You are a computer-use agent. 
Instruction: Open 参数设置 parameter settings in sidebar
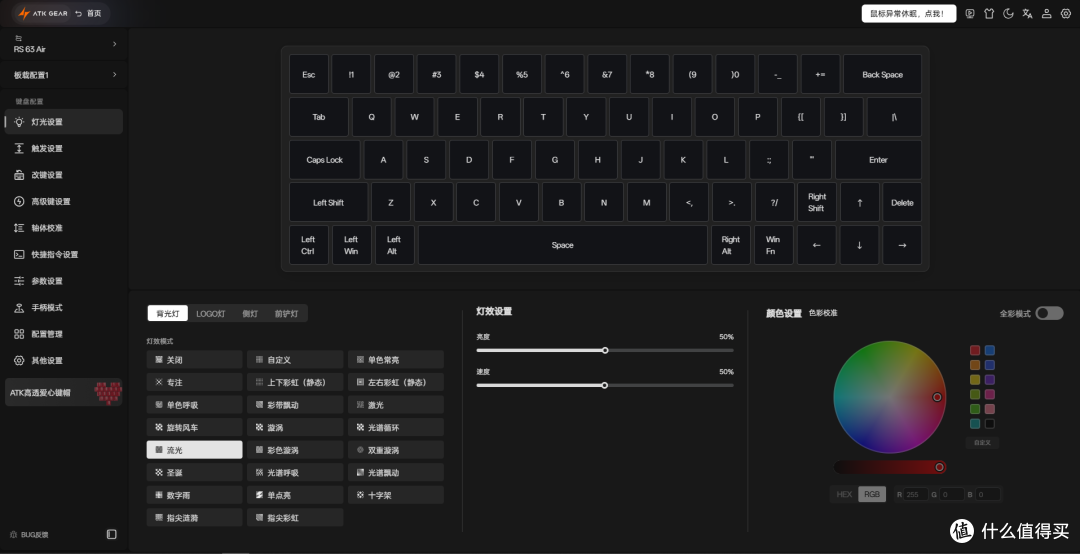coord(64,281)
